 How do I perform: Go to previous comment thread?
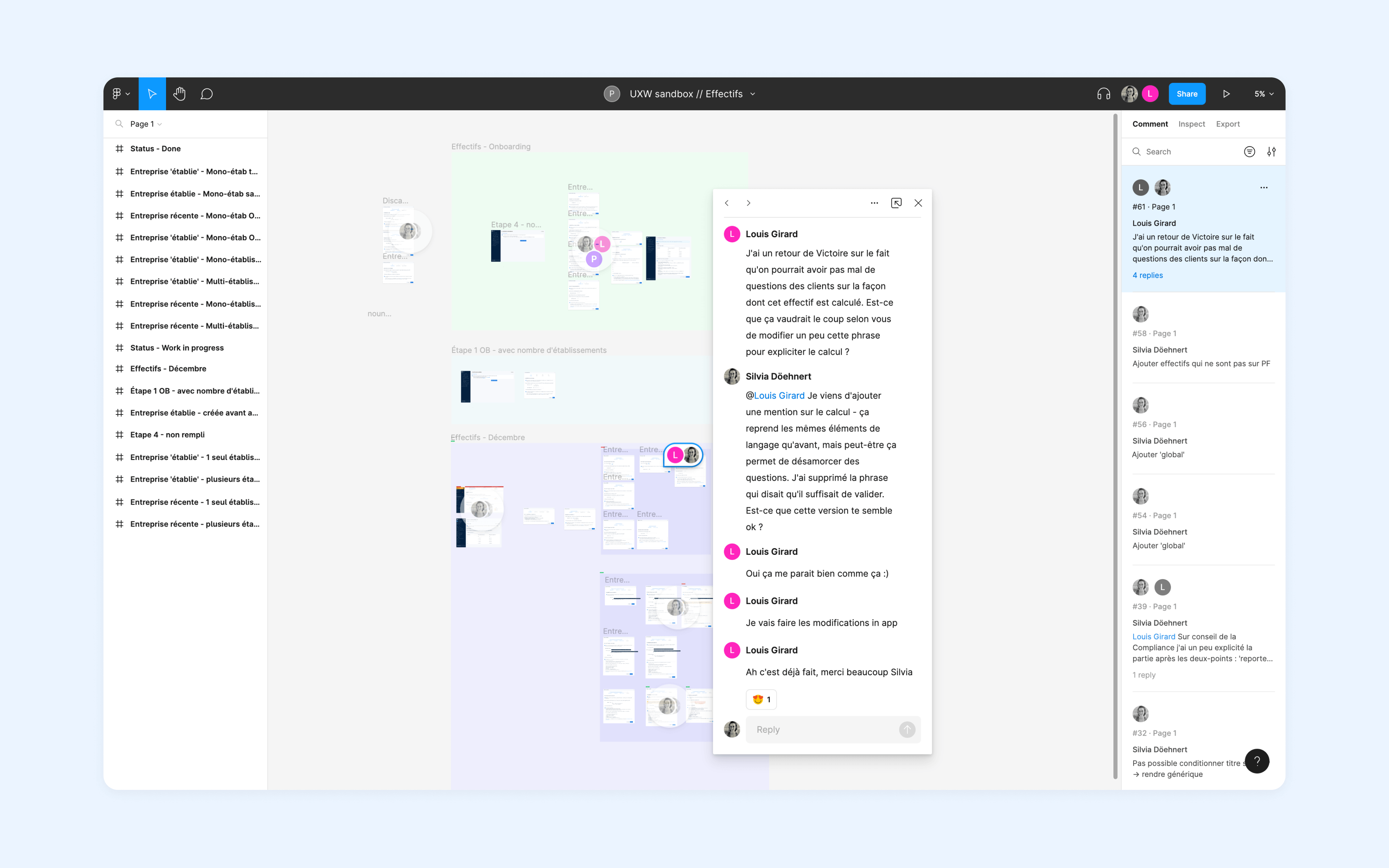point(727,203)
